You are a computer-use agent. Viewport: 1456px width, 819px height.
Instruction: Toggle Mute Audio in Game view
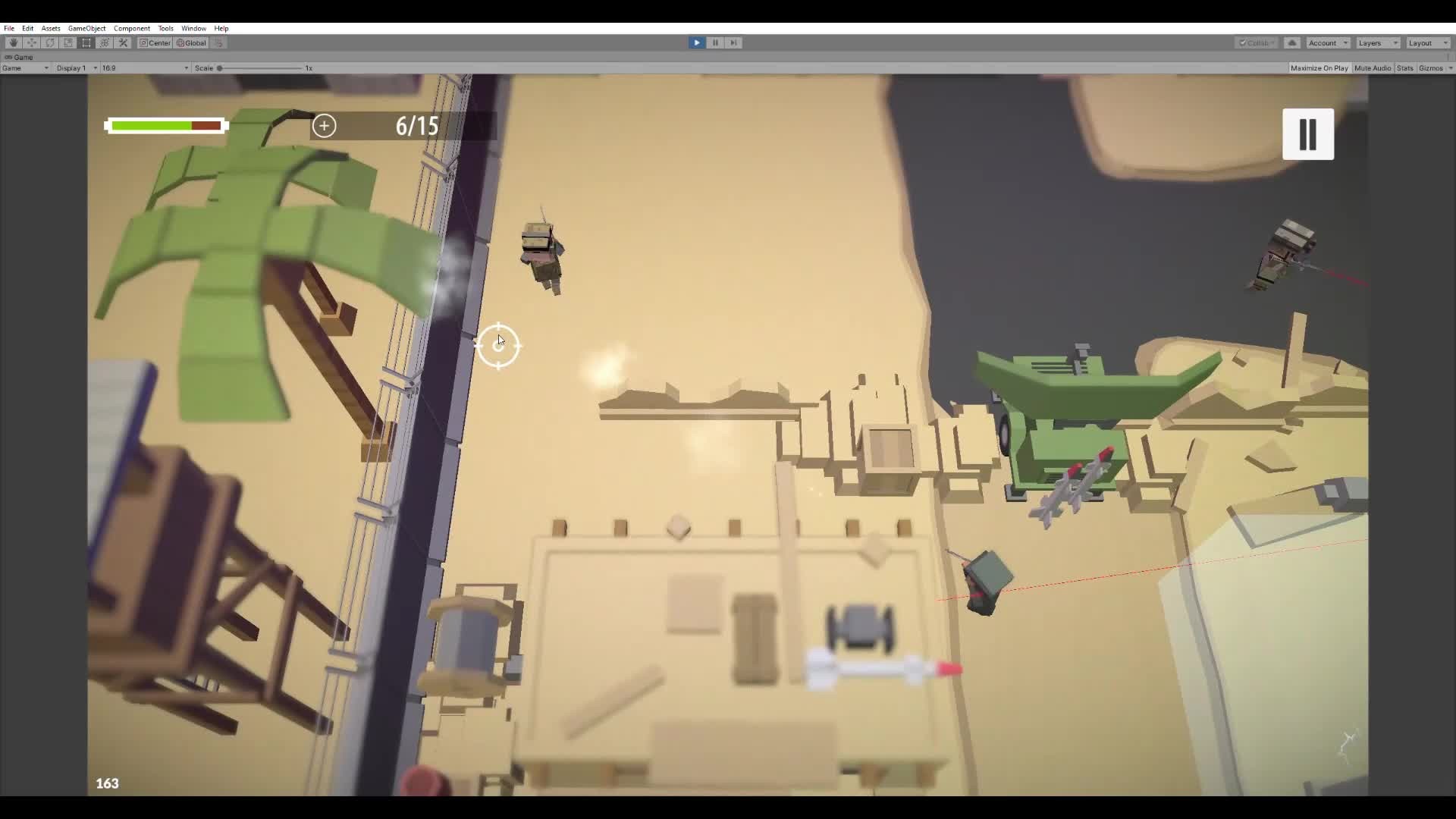[1372, 68]
